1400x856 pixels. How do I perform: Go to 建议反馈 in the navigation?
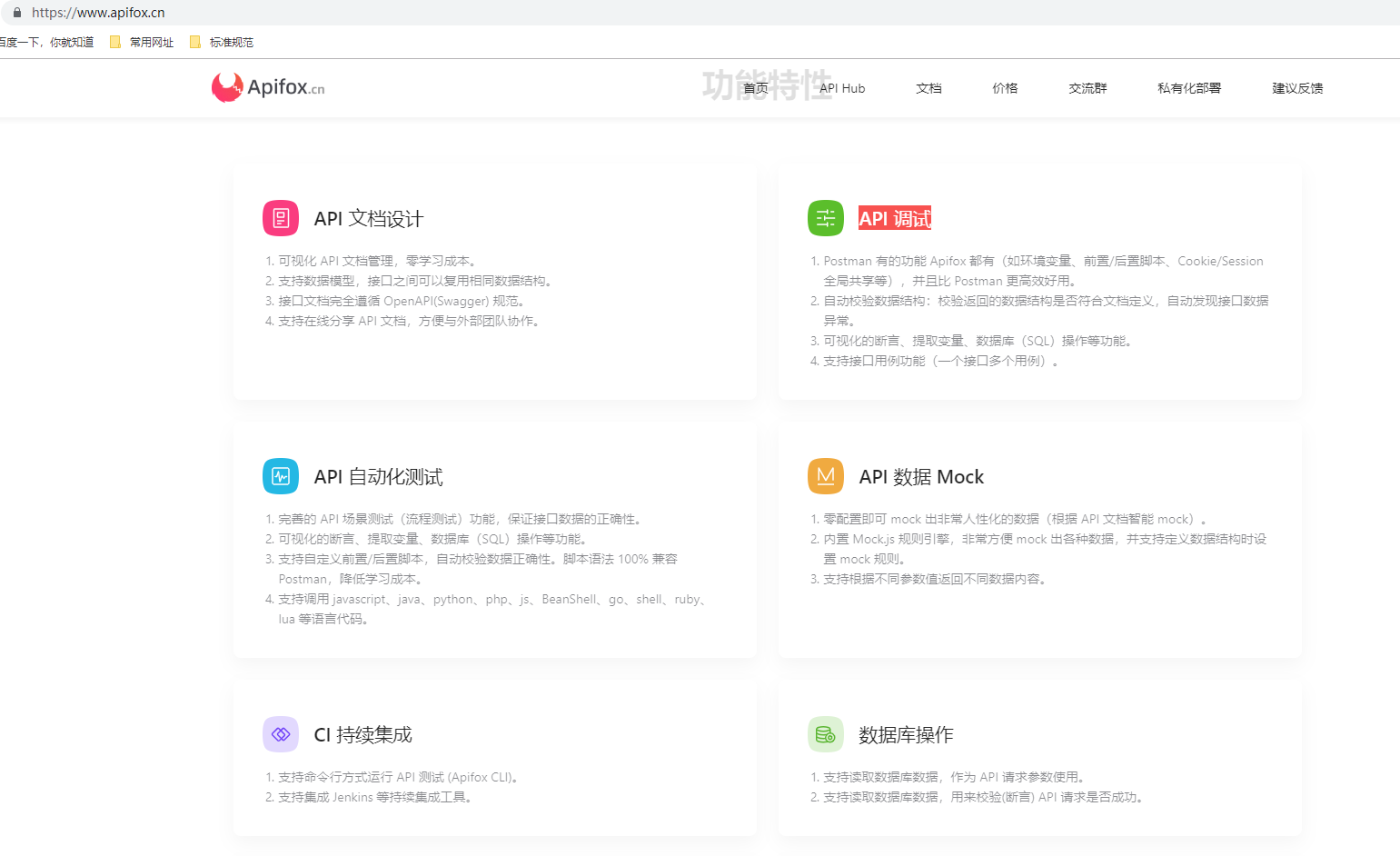(1297, 88)
